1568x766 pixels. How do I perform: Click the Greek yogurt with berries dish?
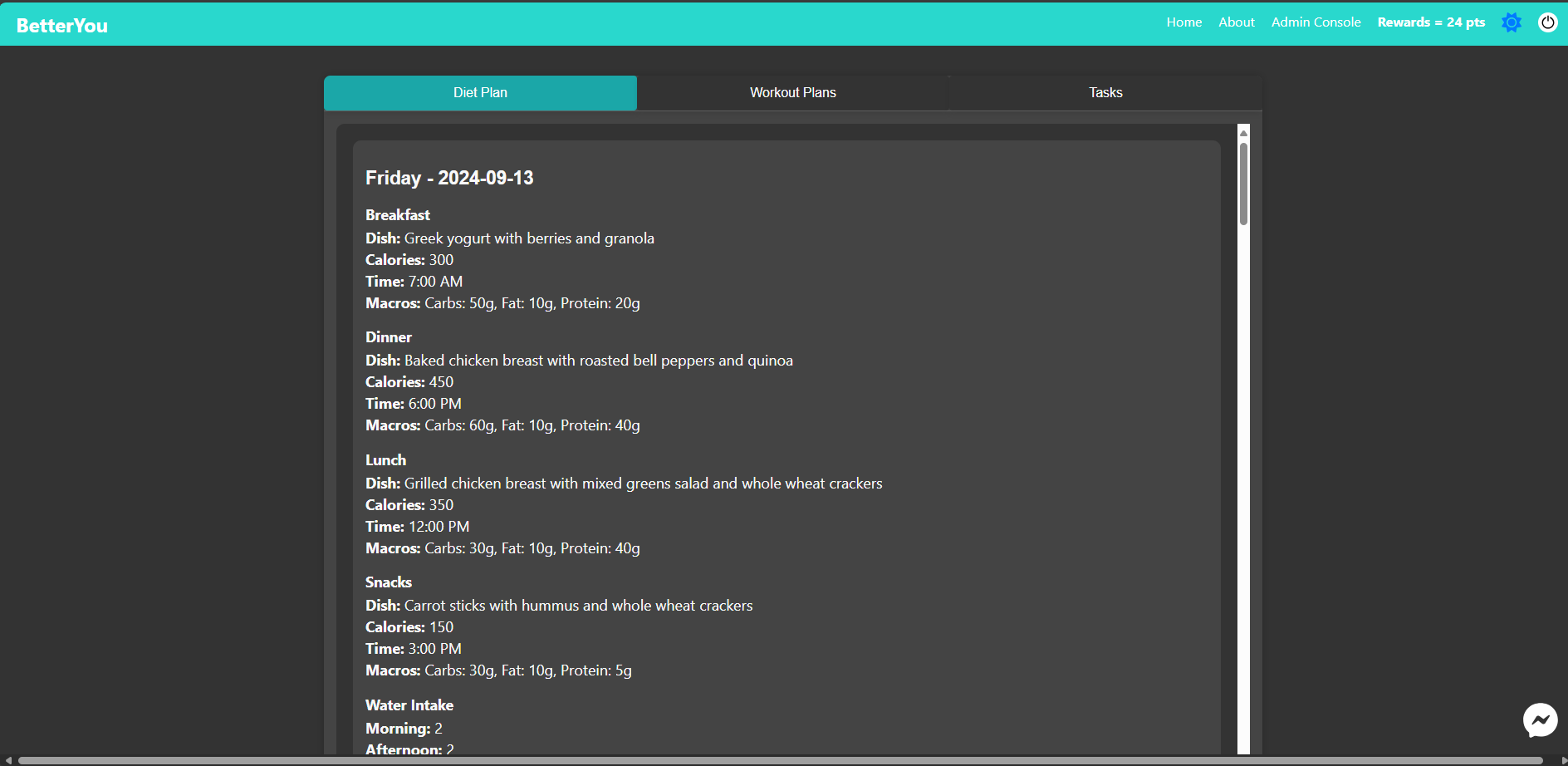click(x=510, y=238)
